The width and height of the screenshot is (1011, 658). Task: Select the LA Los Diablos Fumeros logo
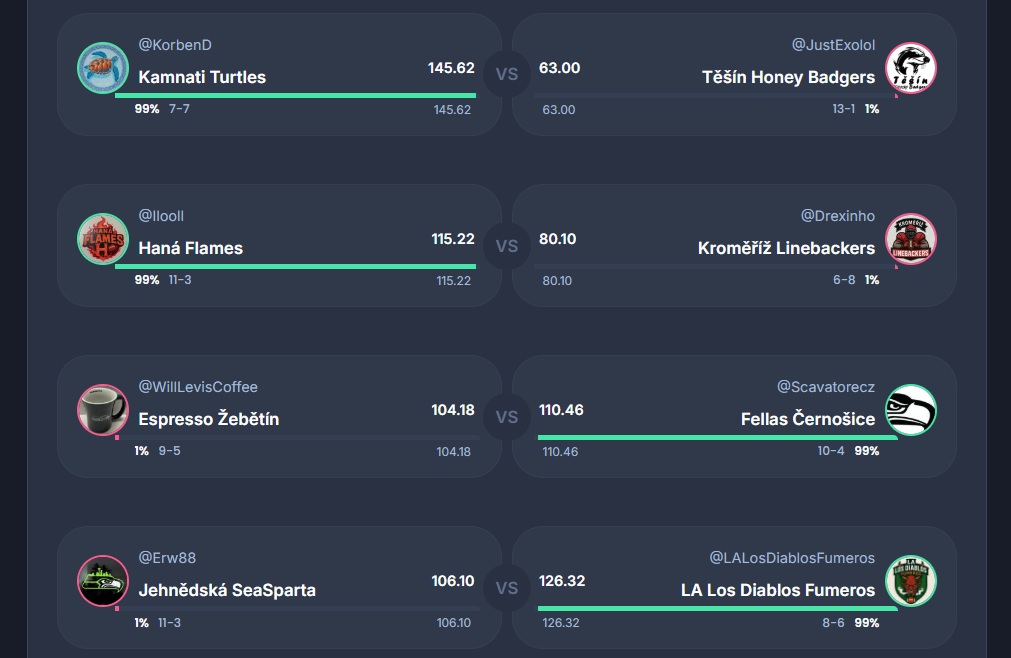click(911, 581)
